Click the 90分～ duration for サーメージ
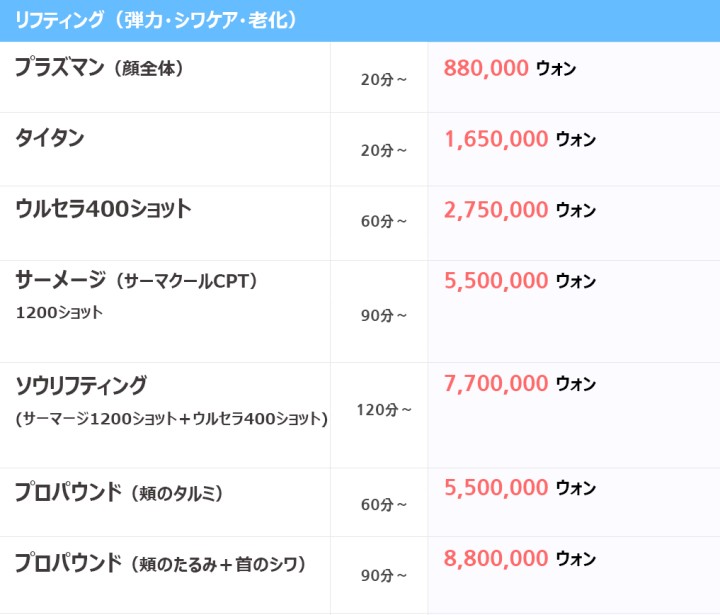This screenshot has height=615, width=720. pos(383,316)
